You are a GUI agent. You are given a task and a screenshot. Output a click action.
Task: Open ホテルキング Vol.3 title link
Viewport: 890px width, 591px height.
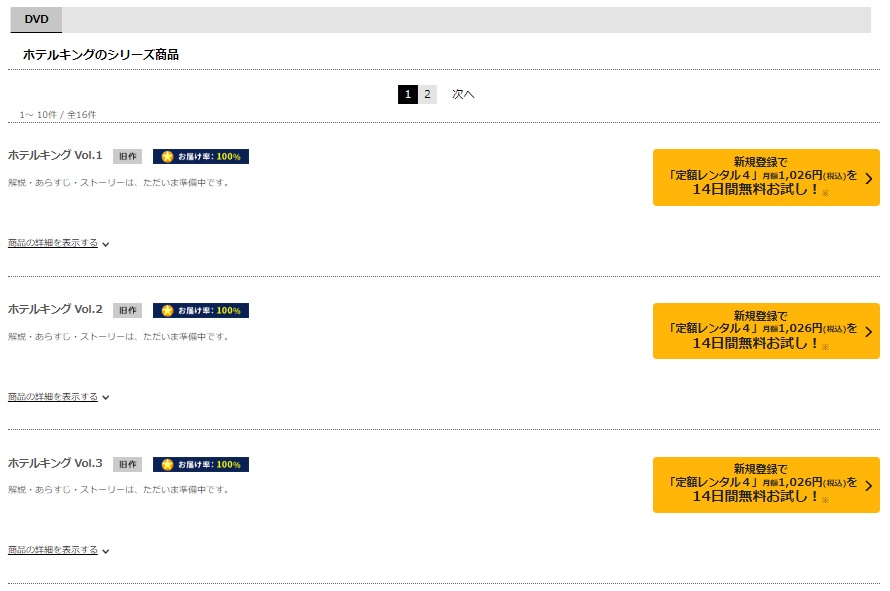tap(55, 463)
